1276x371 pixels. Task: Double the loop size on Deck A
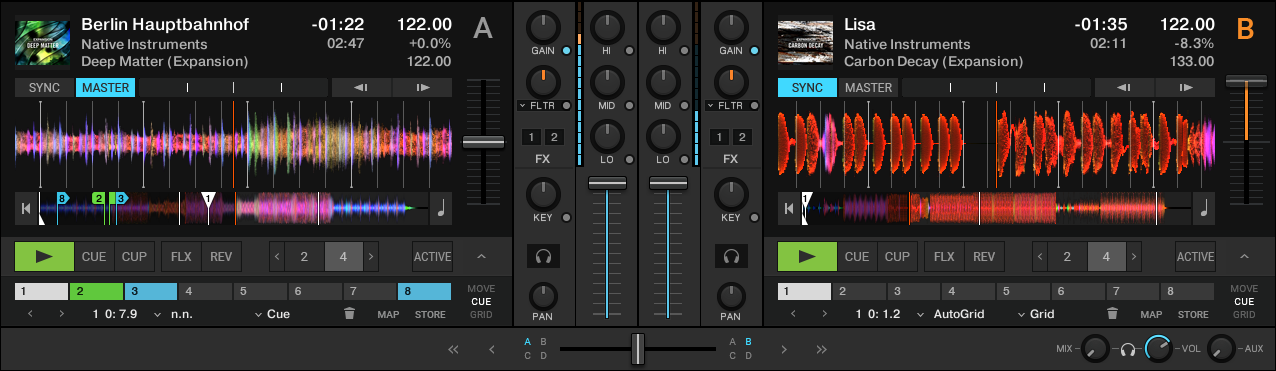(372, 257)
